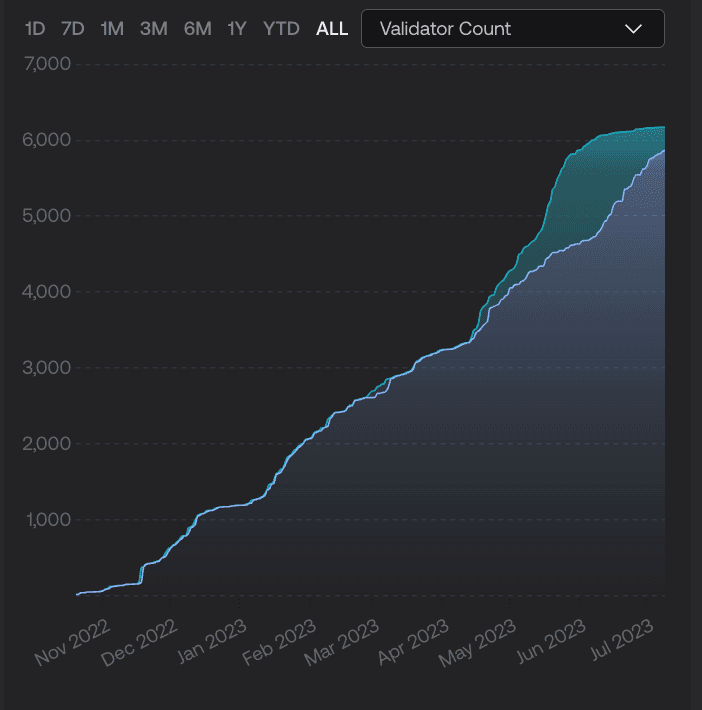
Task: Select the ALL time range
Action: click(332, 29)
